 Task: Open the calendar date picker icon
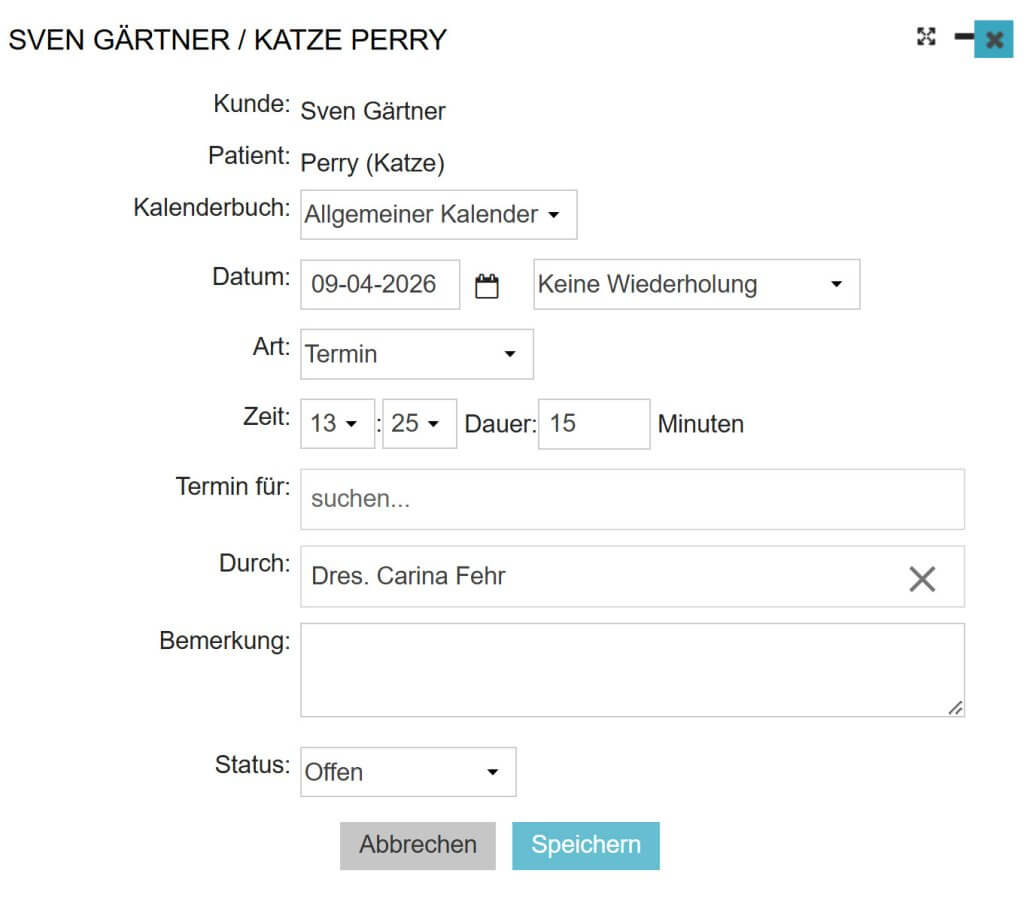pyautogui.click(x=486, y=286)
